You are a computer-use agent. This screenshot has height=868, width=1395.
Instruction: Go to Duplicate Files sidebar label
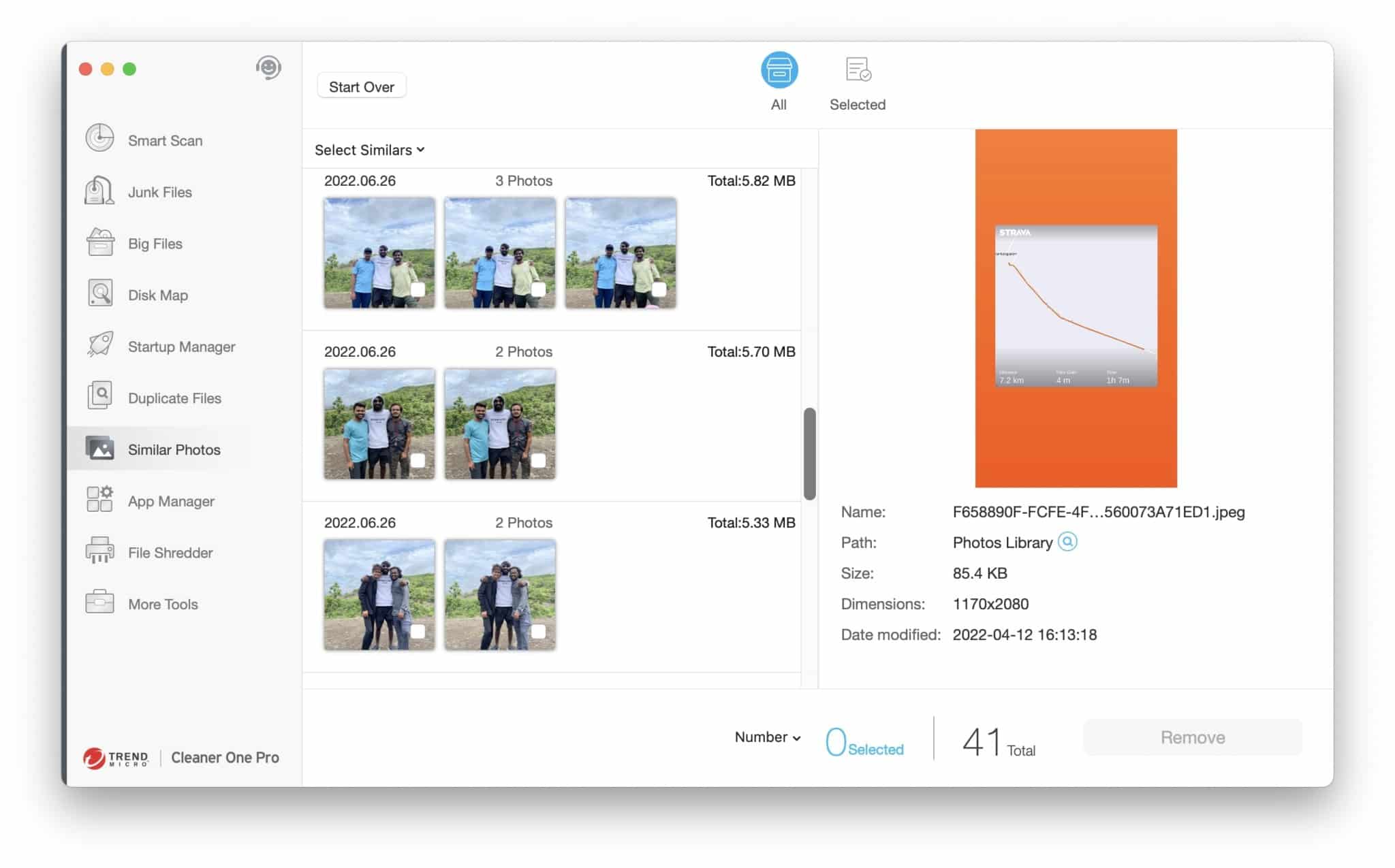pos(175,398)
